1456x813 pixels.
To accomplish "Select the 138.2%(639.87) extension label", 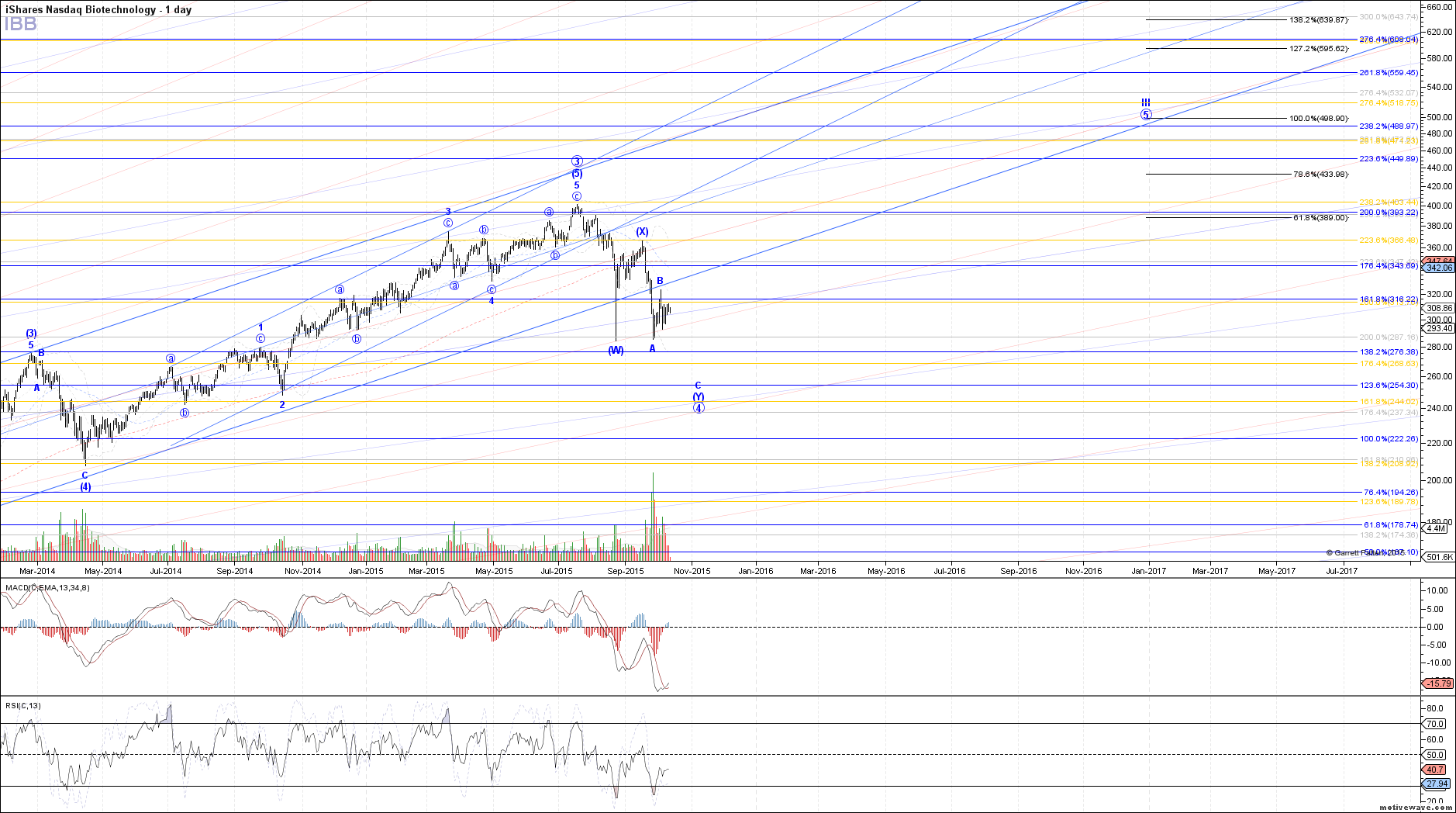I will click(1319, 19).
